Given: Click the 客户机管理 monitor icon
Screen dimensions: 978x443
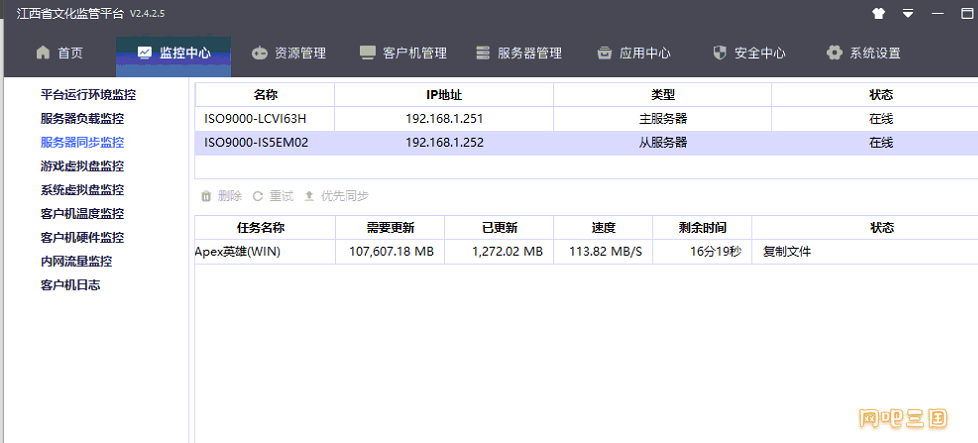Looking at the screenshot, I should click(368, 53).
